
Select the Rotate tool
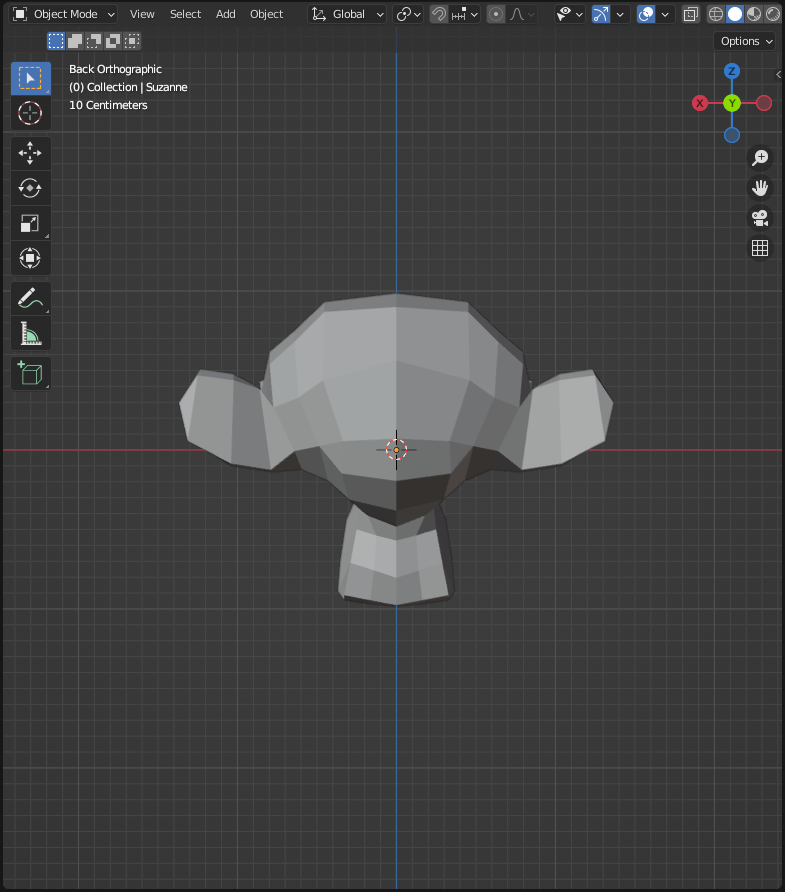point(31,188)
